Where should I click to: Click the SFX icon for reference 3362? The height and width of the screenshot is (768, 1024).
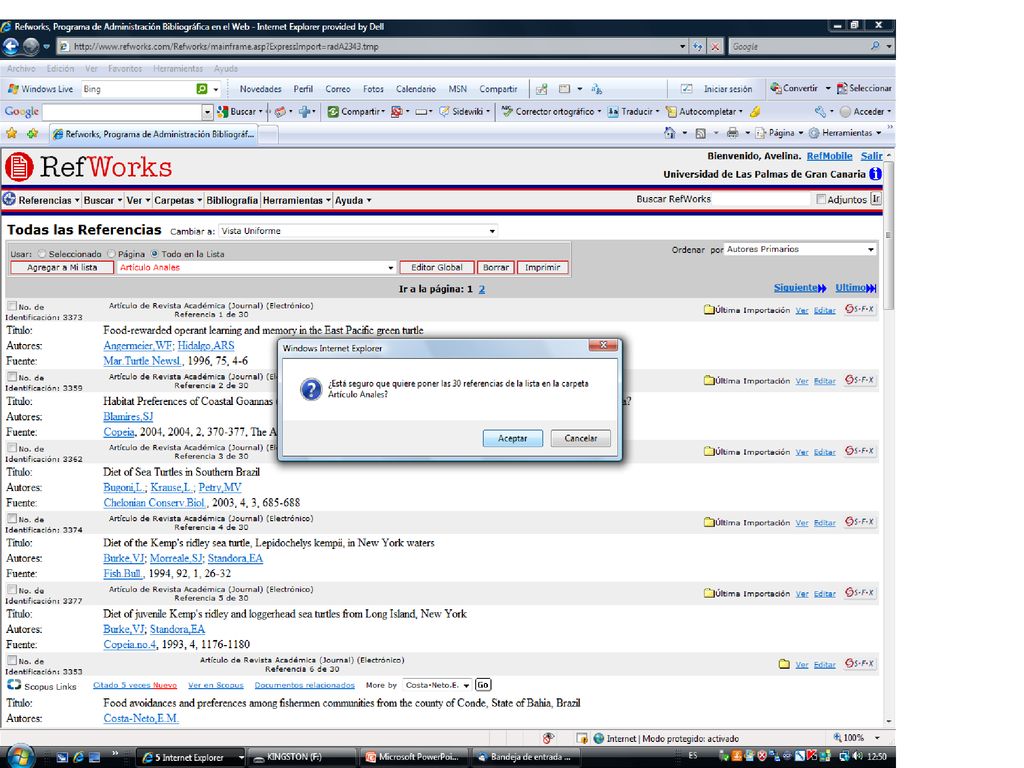[x=859, y=451]
